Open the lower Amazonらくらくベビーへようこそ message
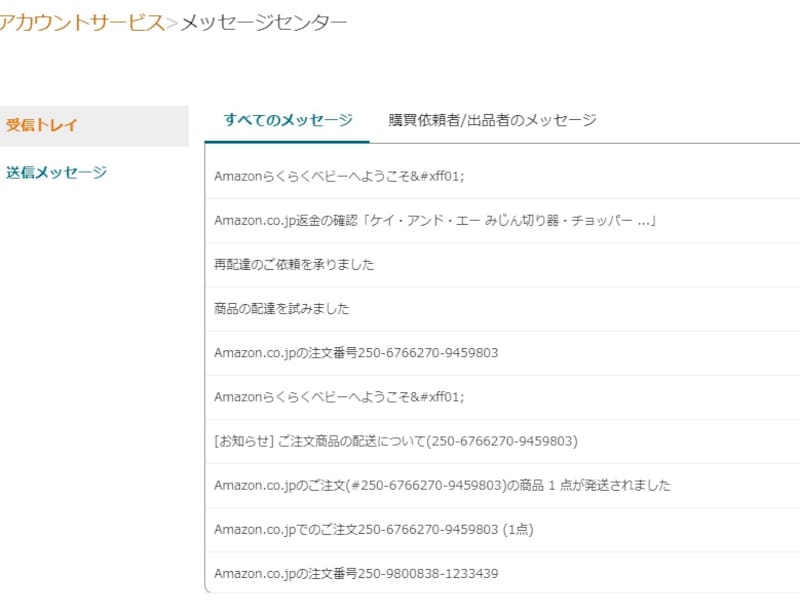Screen dimensions: 800x614 [339, 397]
